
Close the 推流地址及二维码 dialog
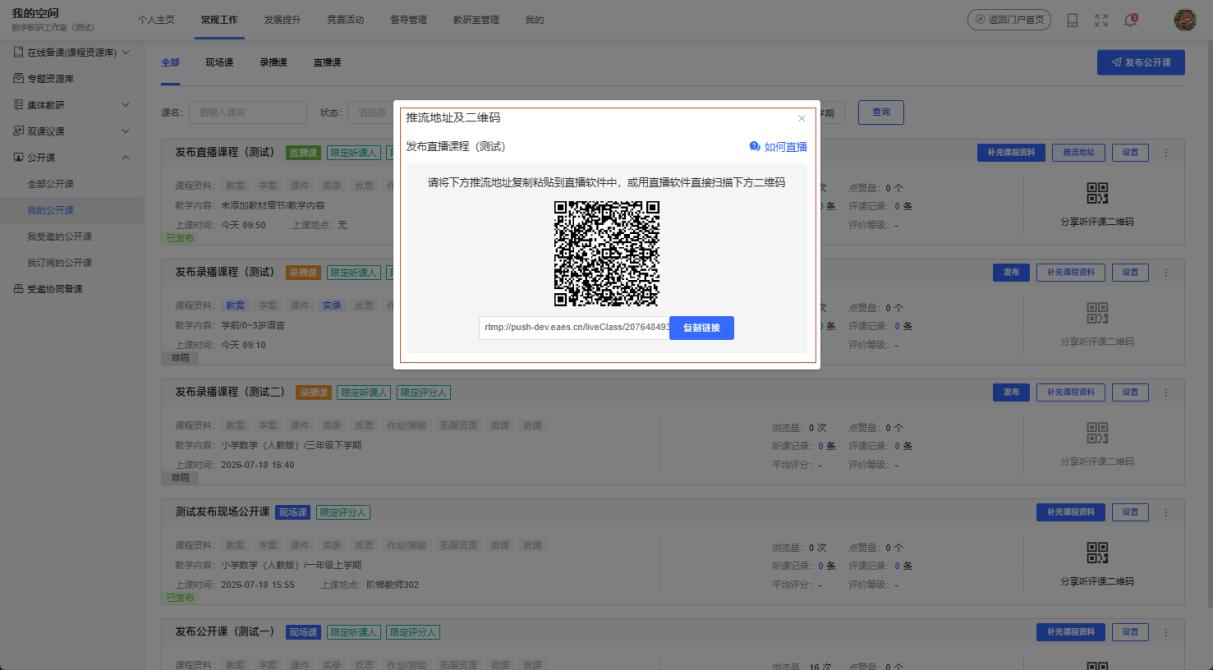801,119
